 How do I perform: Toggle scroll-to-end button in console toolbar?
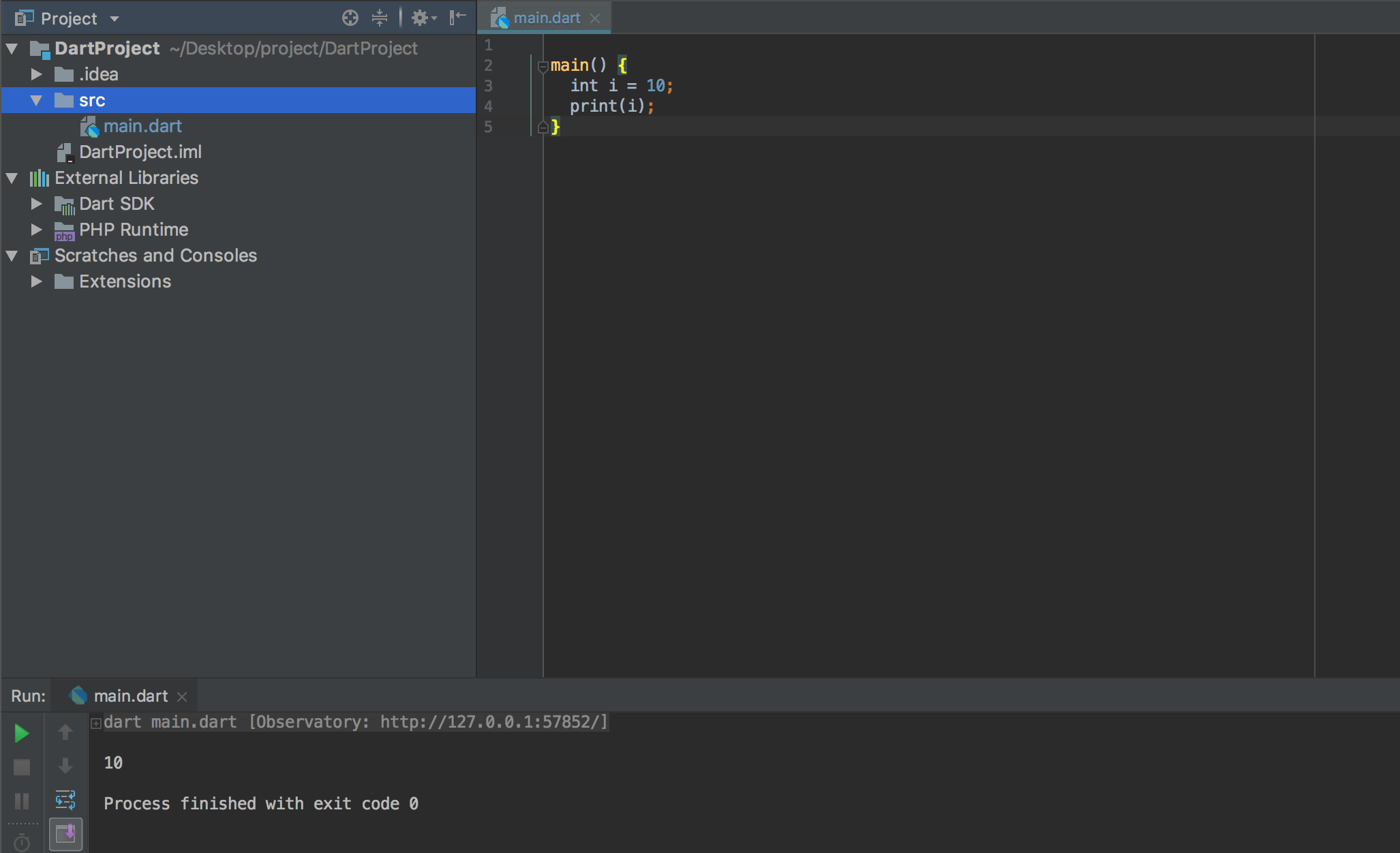(65, 834)
